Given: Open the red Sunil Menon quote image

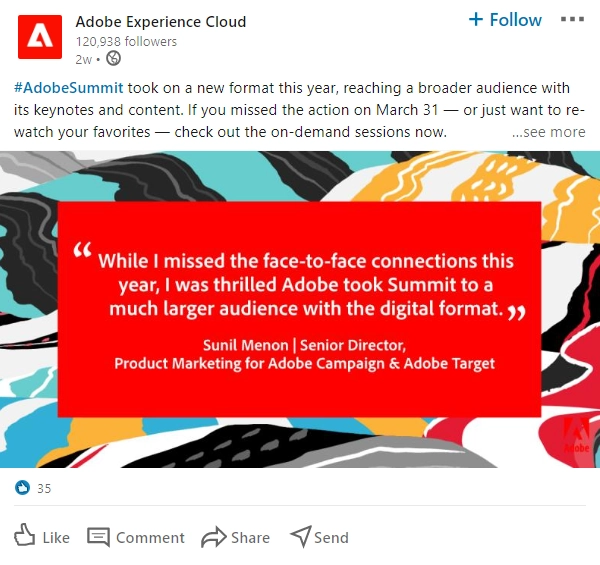Looking at the screenshot, I should pos(300,308).
